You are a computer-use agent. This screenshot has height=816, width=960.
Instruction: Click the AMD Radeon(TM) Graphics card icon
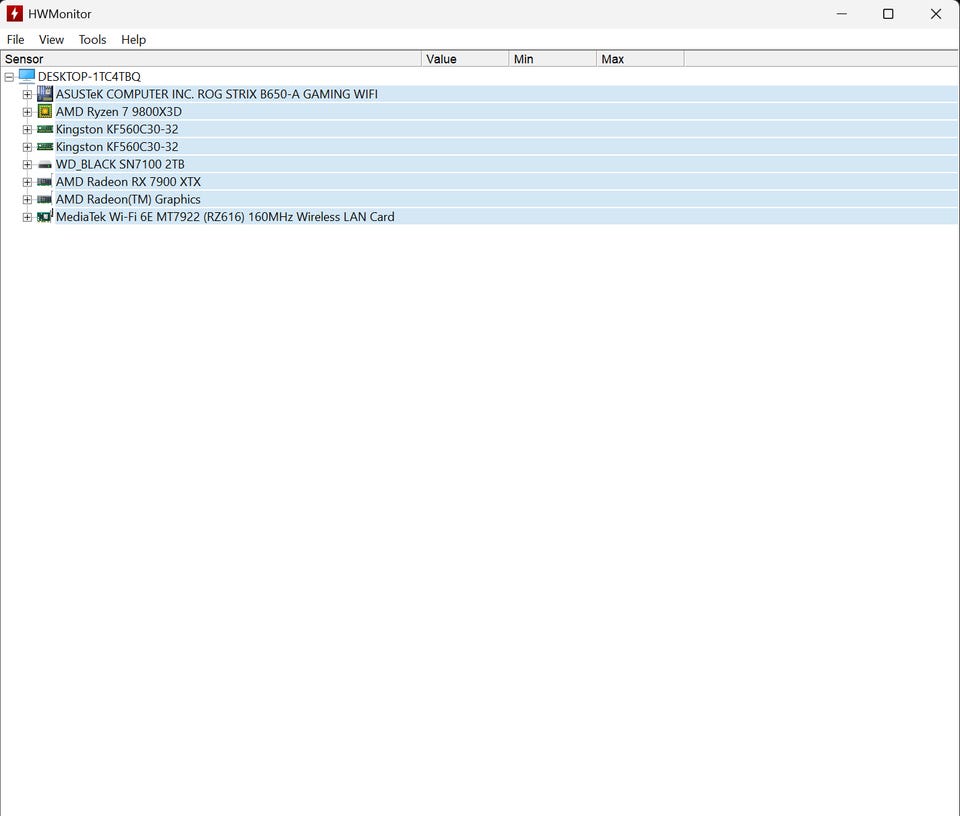point(45,200)
